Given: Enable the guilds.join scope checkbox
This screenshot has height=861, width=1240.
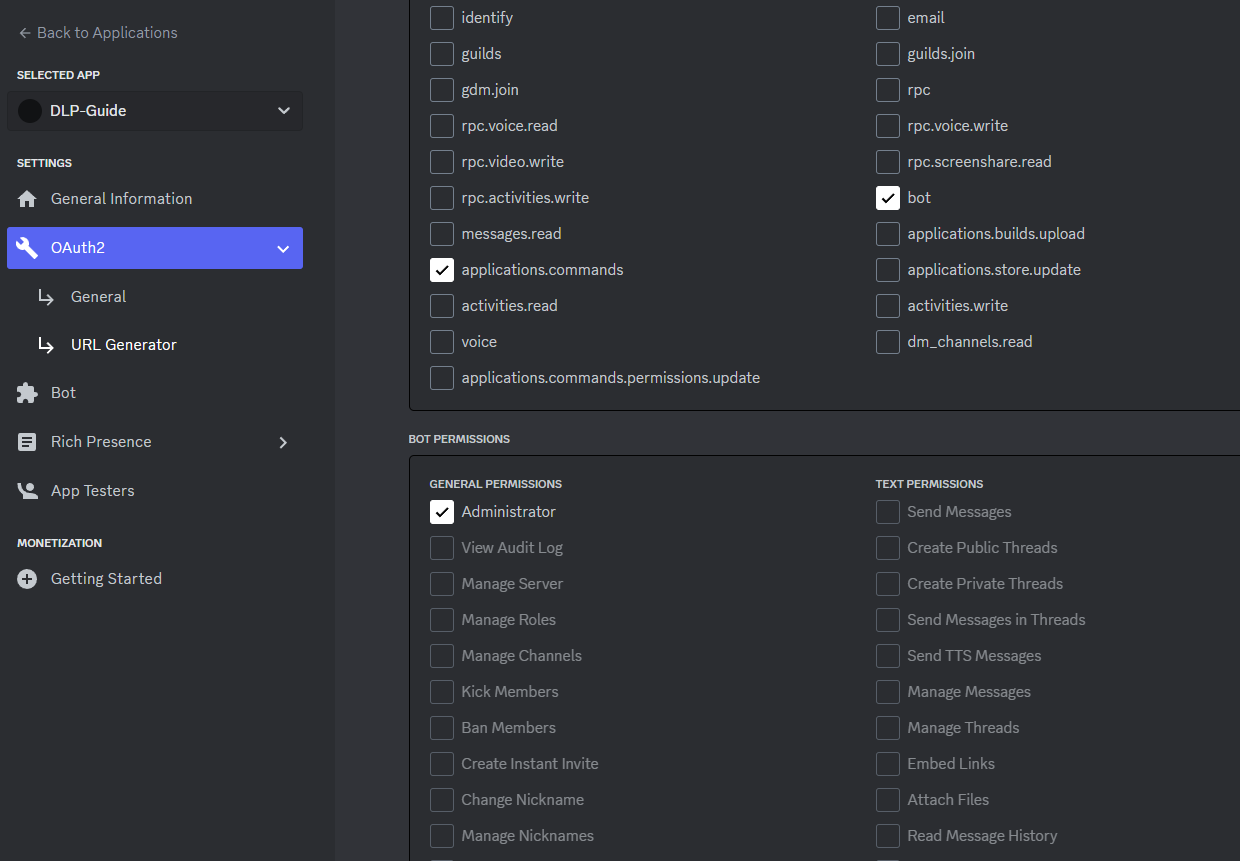Looking at the screenshot, I should (887, 54).
